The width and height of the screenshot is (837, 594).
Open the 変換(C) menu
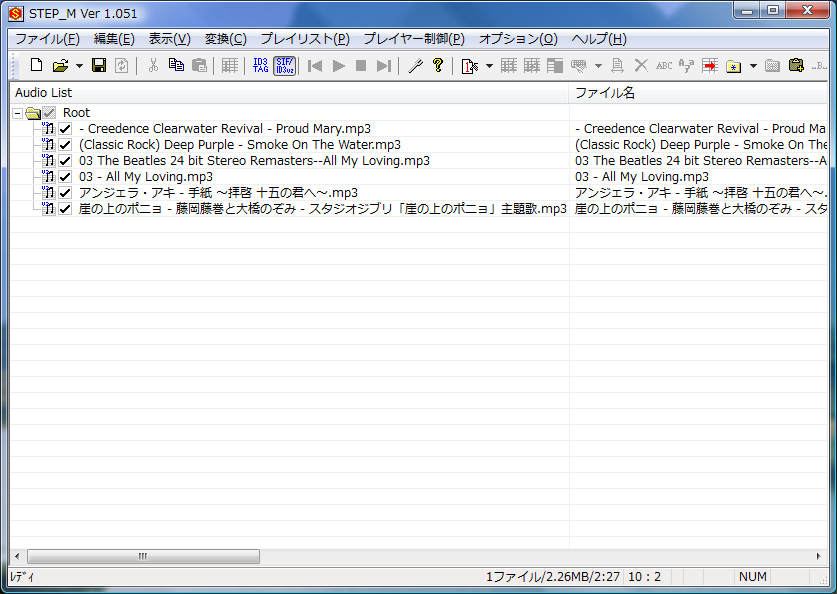click(x=226, y=39)
